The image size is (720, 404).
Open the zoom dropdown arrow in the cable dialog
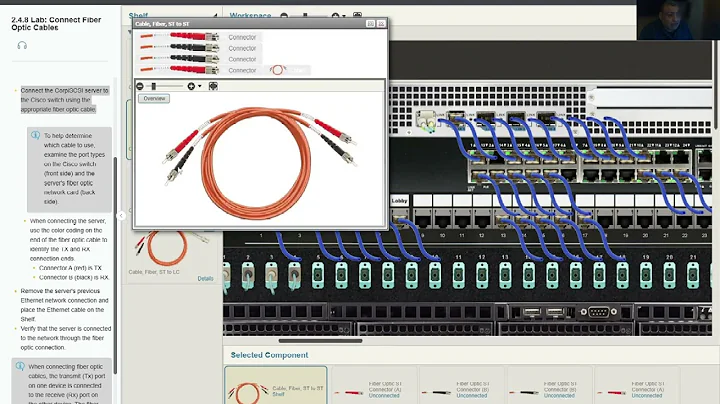coord(200,86)
